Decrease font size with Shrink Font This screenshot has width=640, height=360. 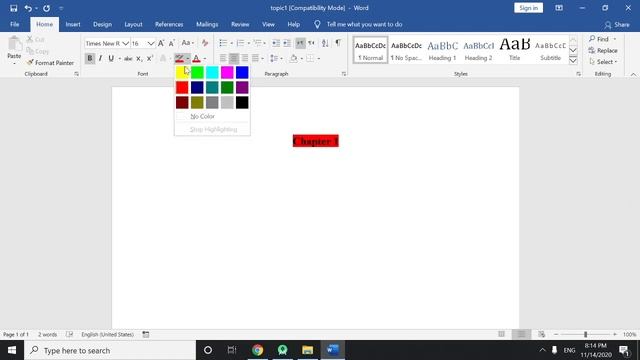pyautogui.click(x=171, y=43)
